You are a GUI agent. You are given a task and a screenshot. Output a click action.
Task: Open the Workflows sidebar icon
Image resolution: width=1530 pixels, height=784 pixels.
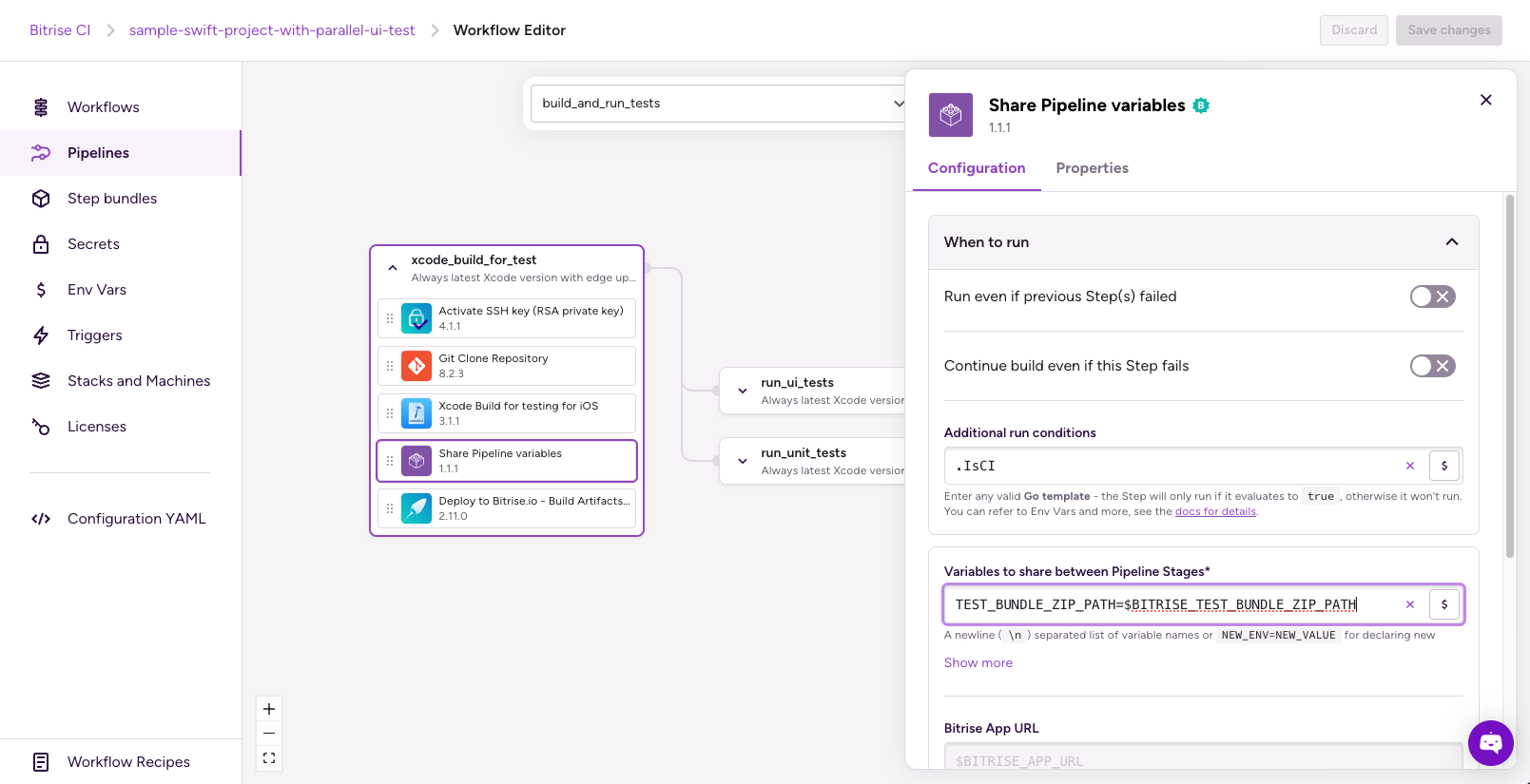41,107
